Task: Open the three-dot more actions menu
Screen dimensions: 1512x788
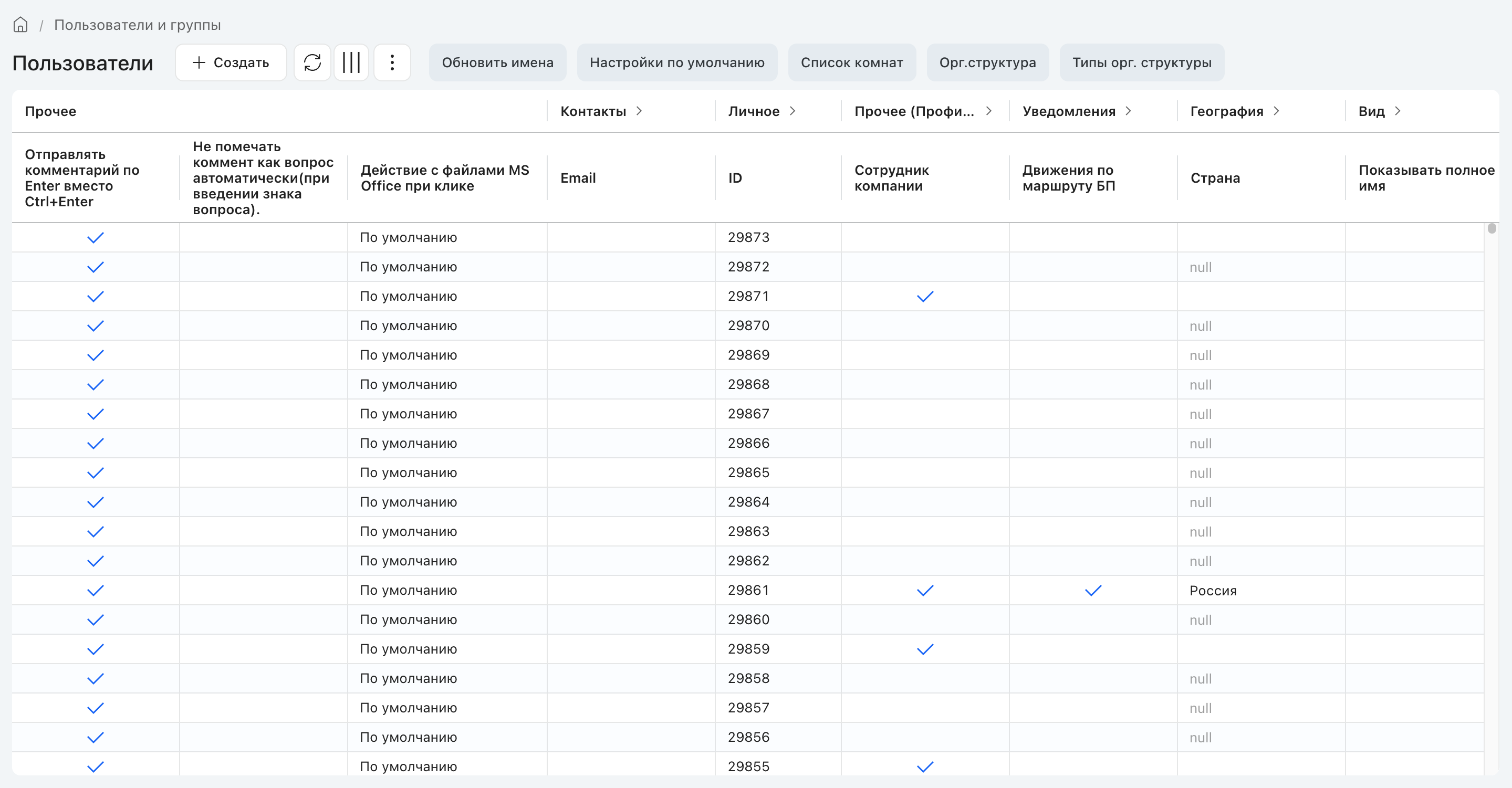Action: pos(392,62)
